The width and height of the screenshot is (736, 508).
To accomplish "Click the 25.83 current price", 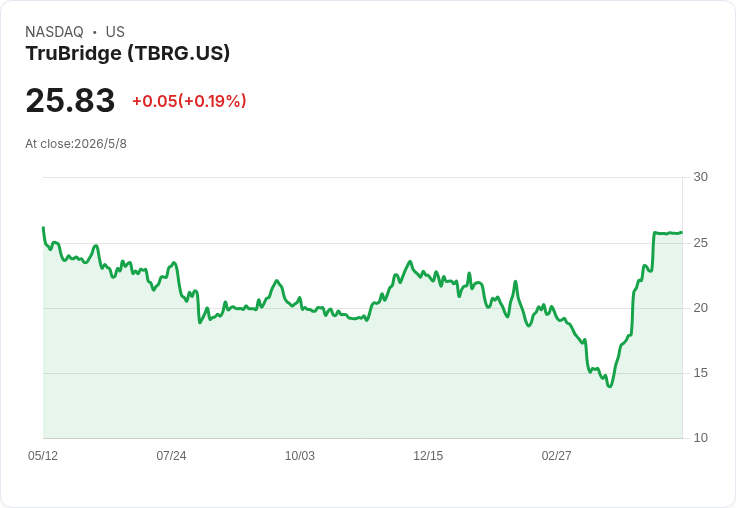I will pyautogui.click(x=70, y=100).
